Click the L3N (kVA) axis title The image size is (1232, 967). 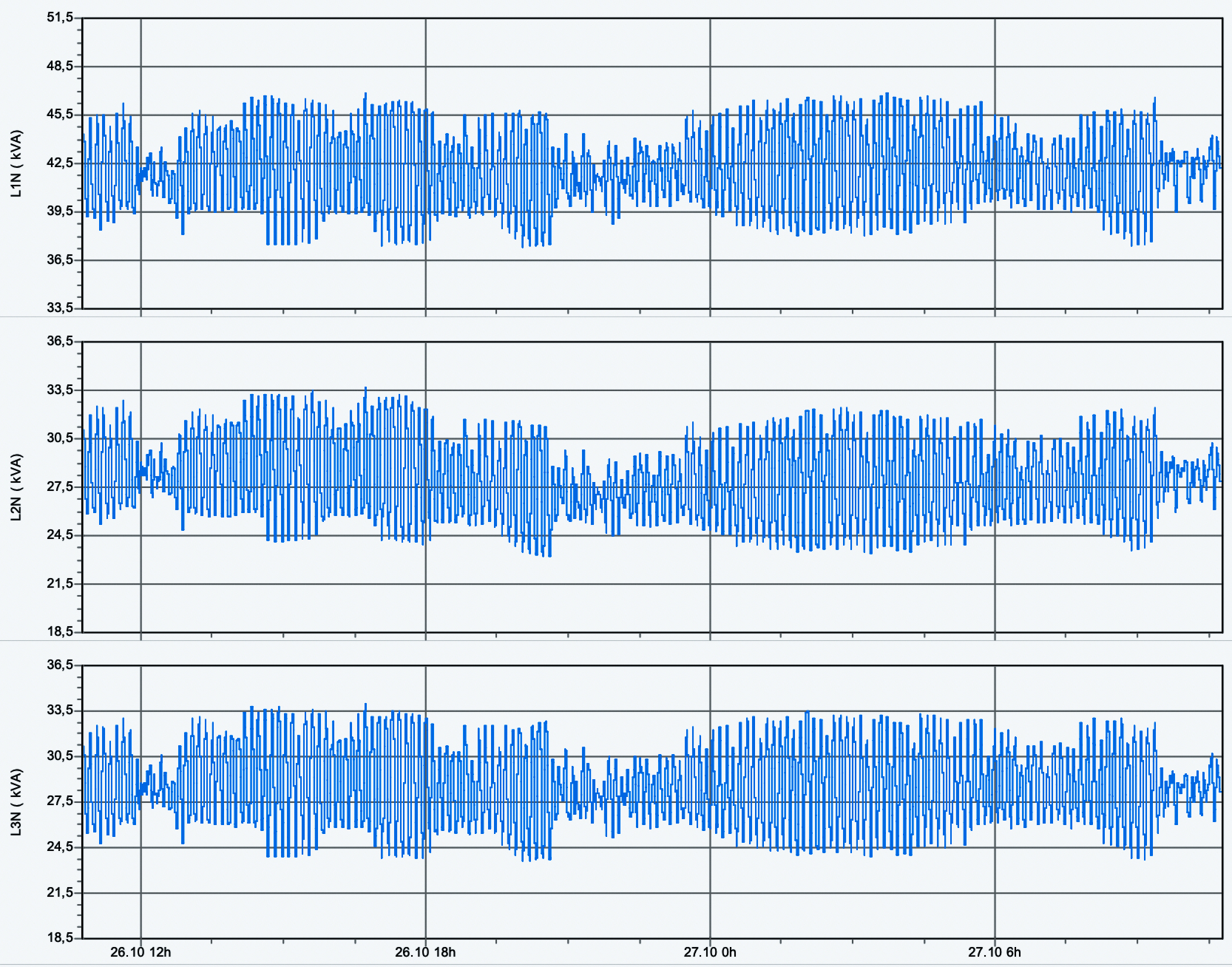click(x=16, y=802)
